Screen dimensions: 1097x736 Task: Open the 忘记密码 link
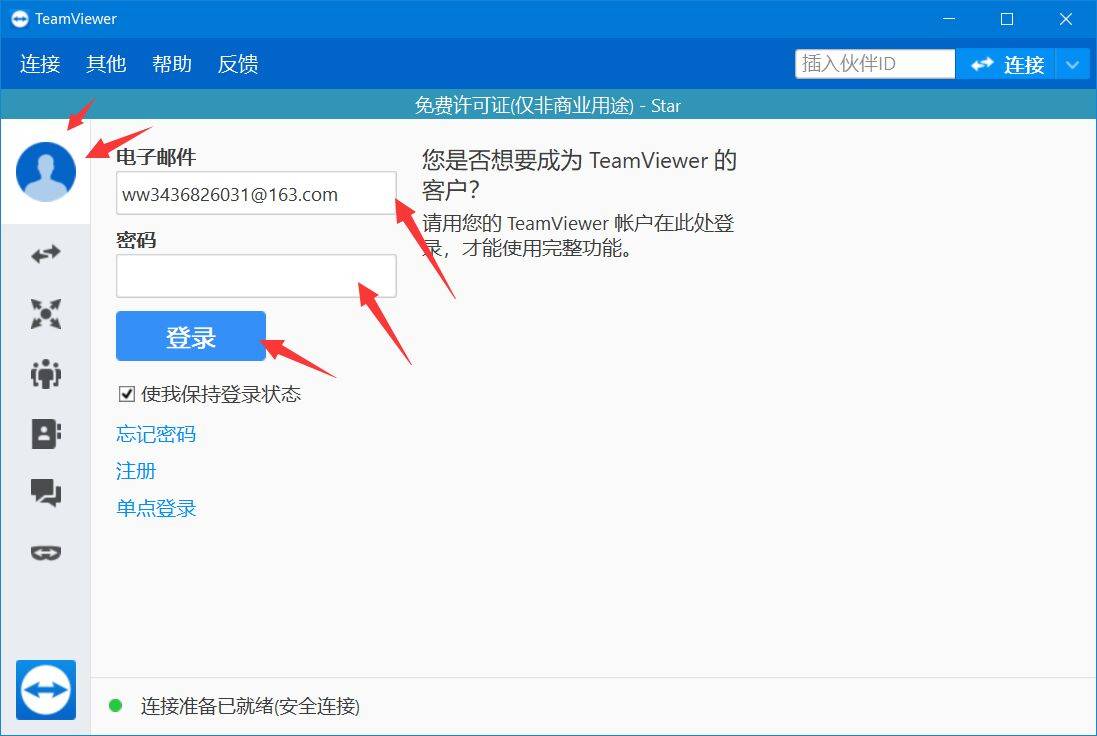click(x=156, y=434)
